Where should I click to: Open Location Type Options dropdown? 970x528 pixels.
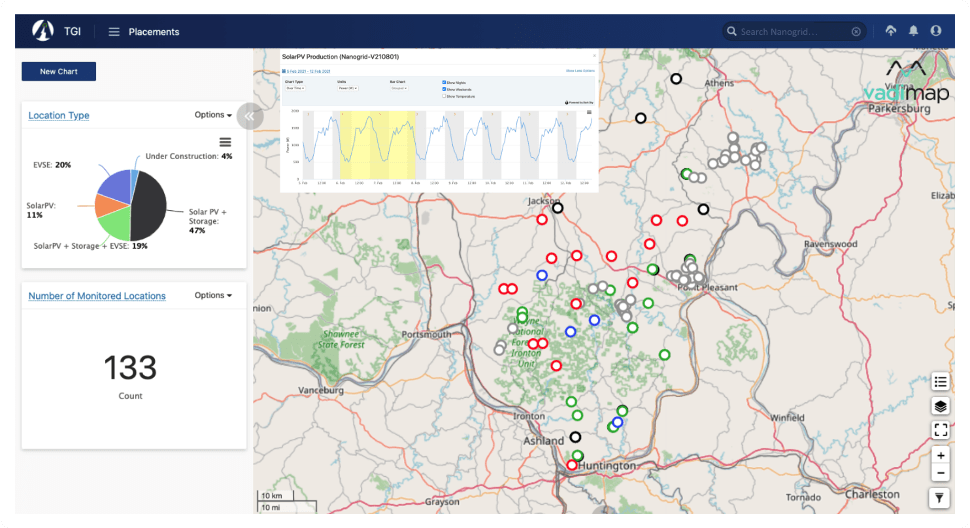[x=213, y=115]
